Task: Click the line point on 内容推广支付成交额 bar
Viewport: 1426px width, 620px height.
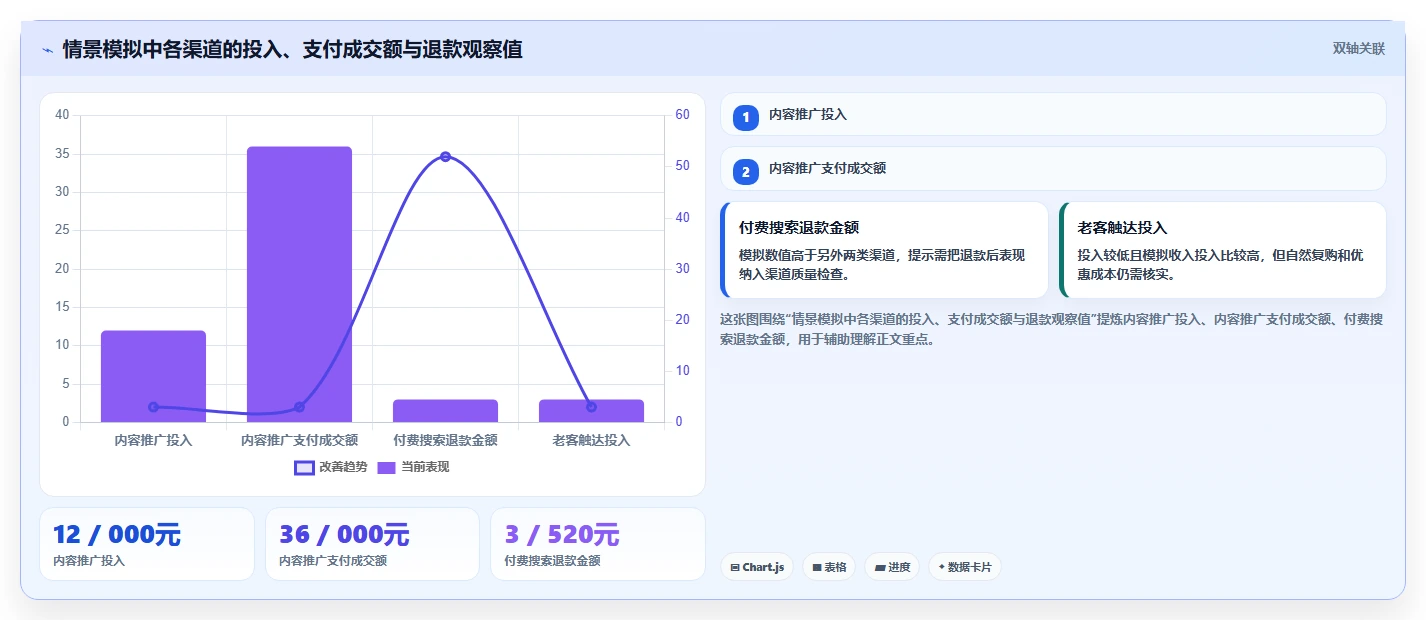Action: 299,407
